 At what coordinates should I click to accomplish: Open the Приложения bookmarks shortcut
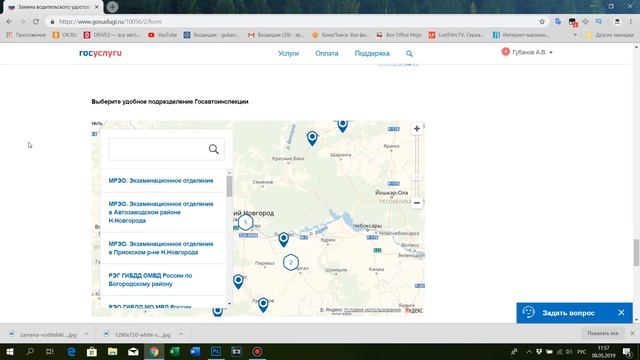tap(26, 35)
